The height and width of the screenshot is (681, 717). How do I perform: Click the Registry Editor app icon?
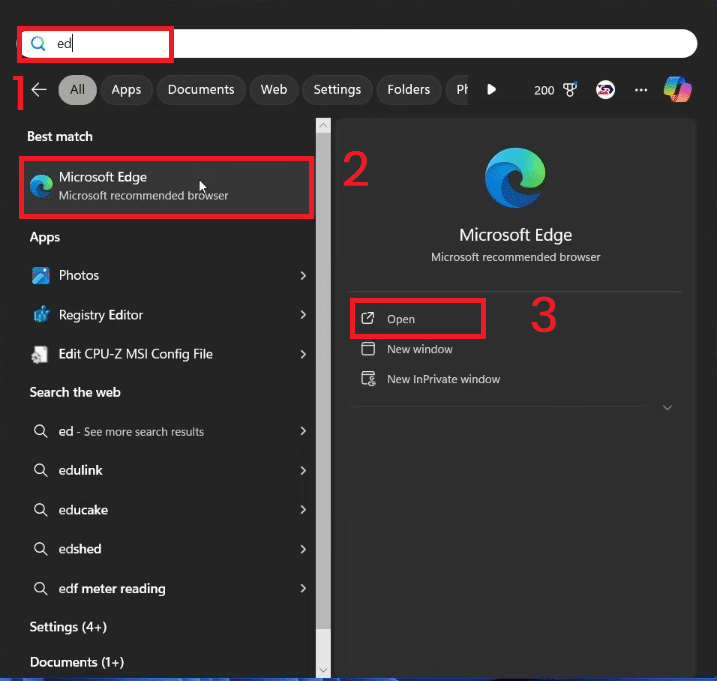41,315
